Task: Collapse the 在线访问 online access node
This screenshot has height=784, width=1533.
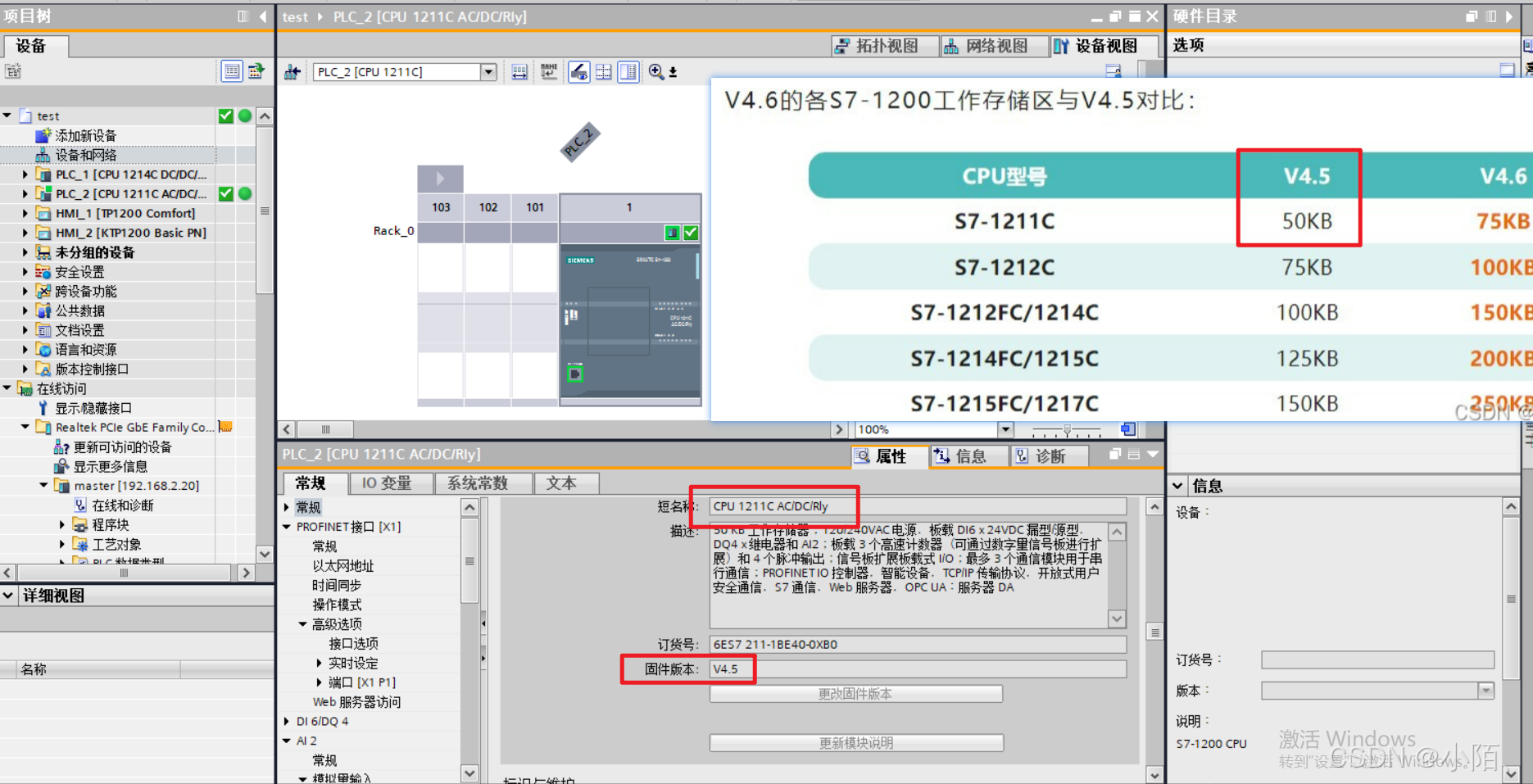Action: point(7,388)
